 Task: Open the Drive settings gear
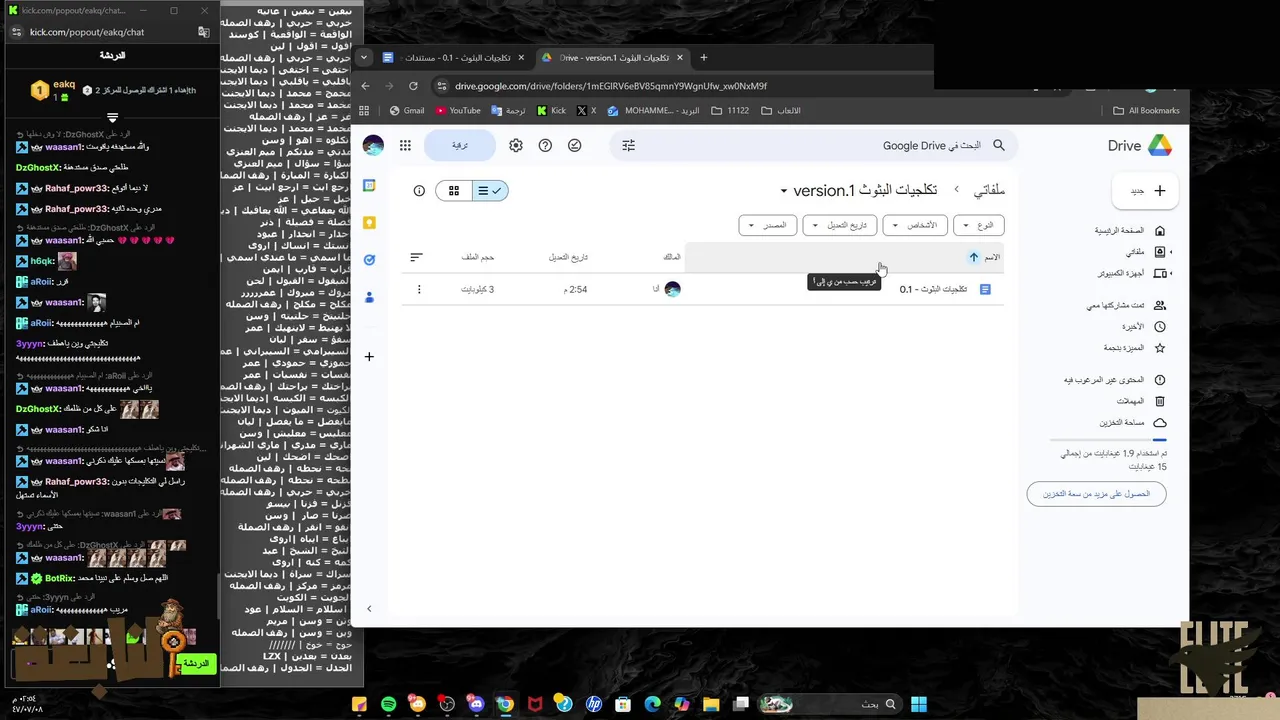coord(516,145)
